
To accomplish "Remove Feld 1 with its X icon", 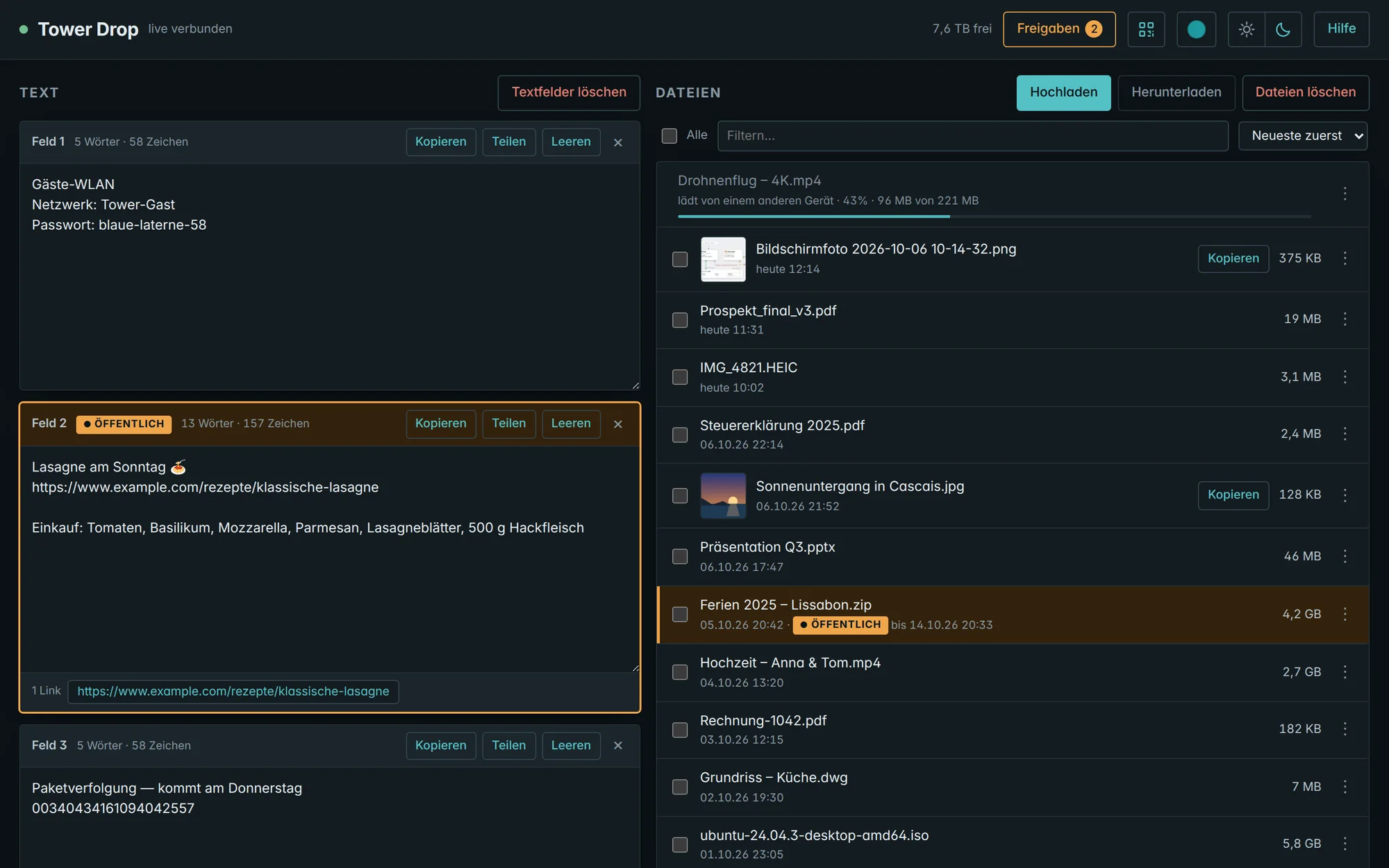I will [617, 142].
